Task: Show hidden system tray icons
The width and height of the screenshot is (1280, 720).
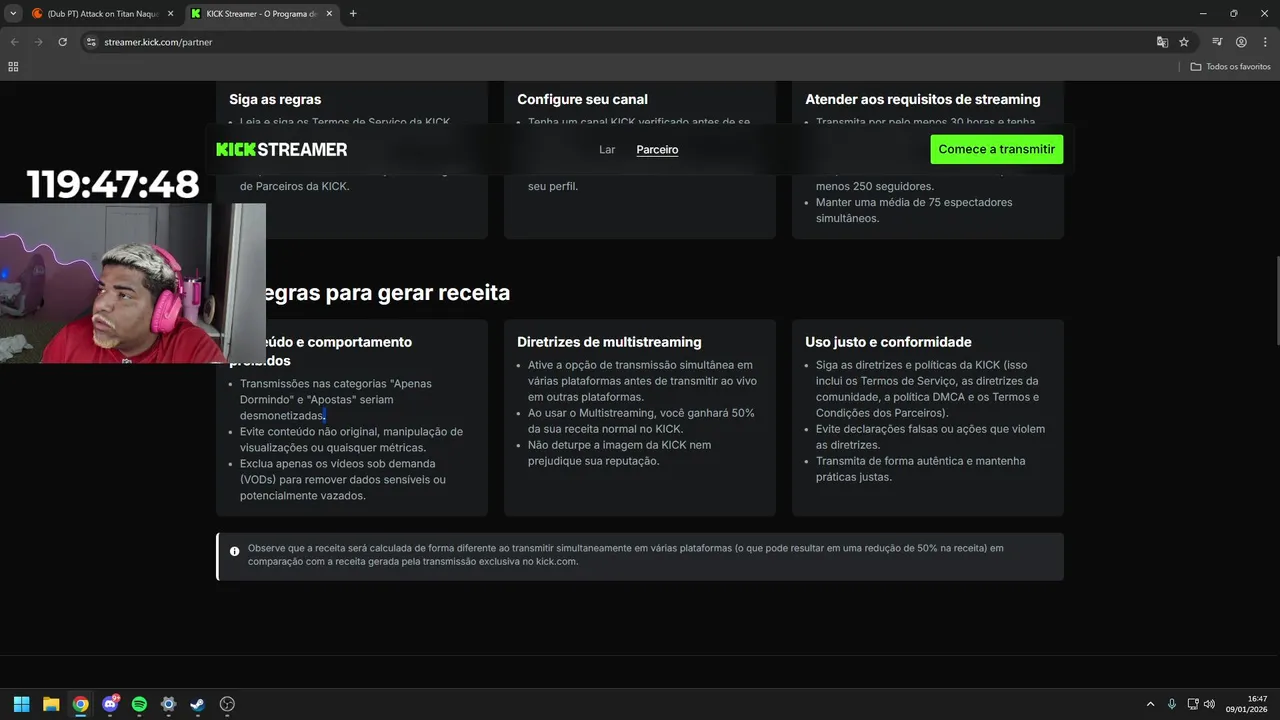Action: [1150, 704]
